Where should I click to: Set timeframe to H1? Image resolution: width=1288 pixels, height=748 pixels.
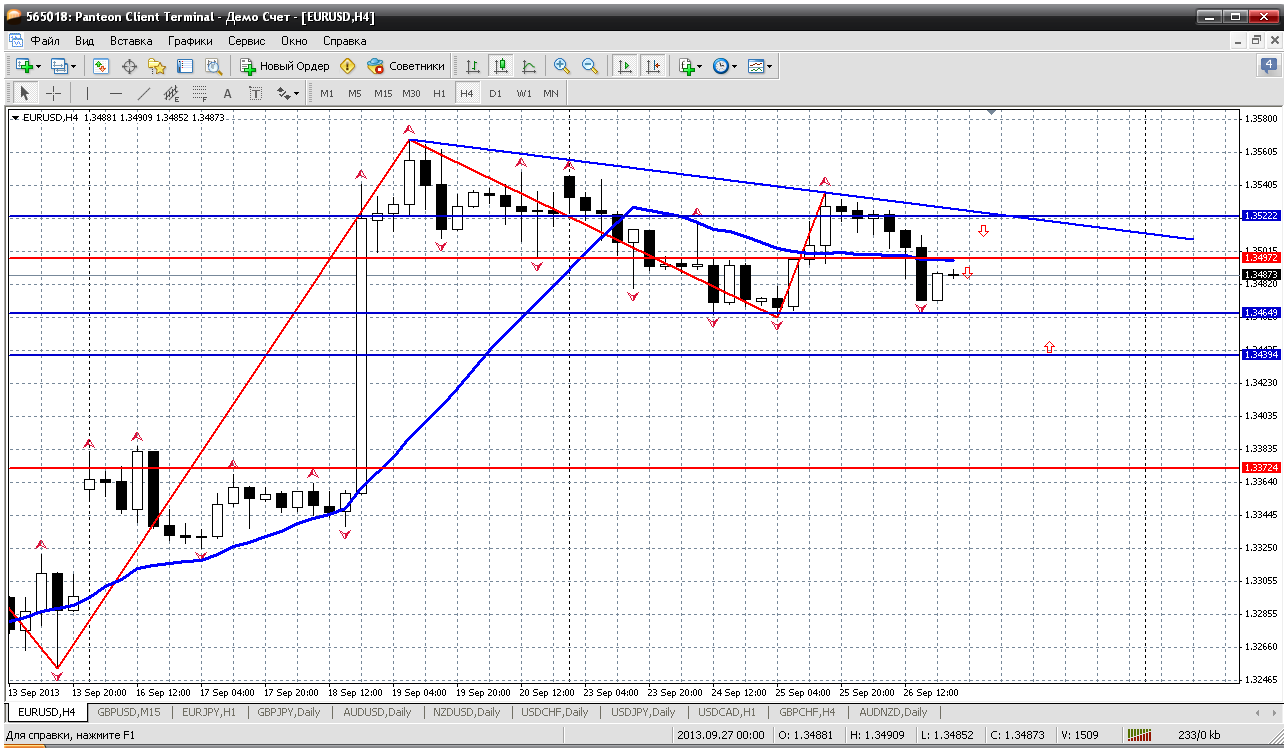point(439,93)
